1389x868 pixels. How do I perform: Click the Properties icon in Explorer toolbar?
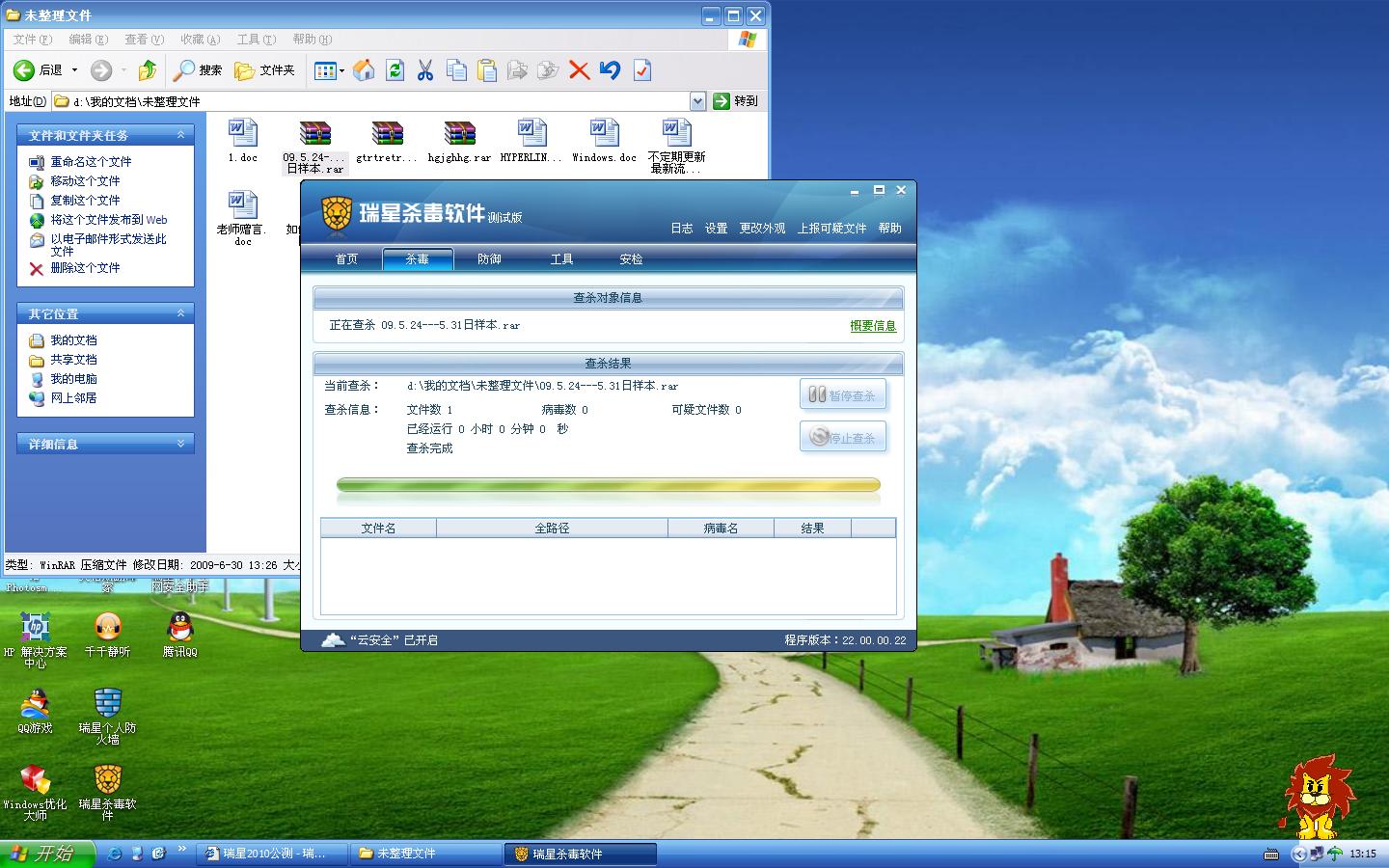coord(641,69)
